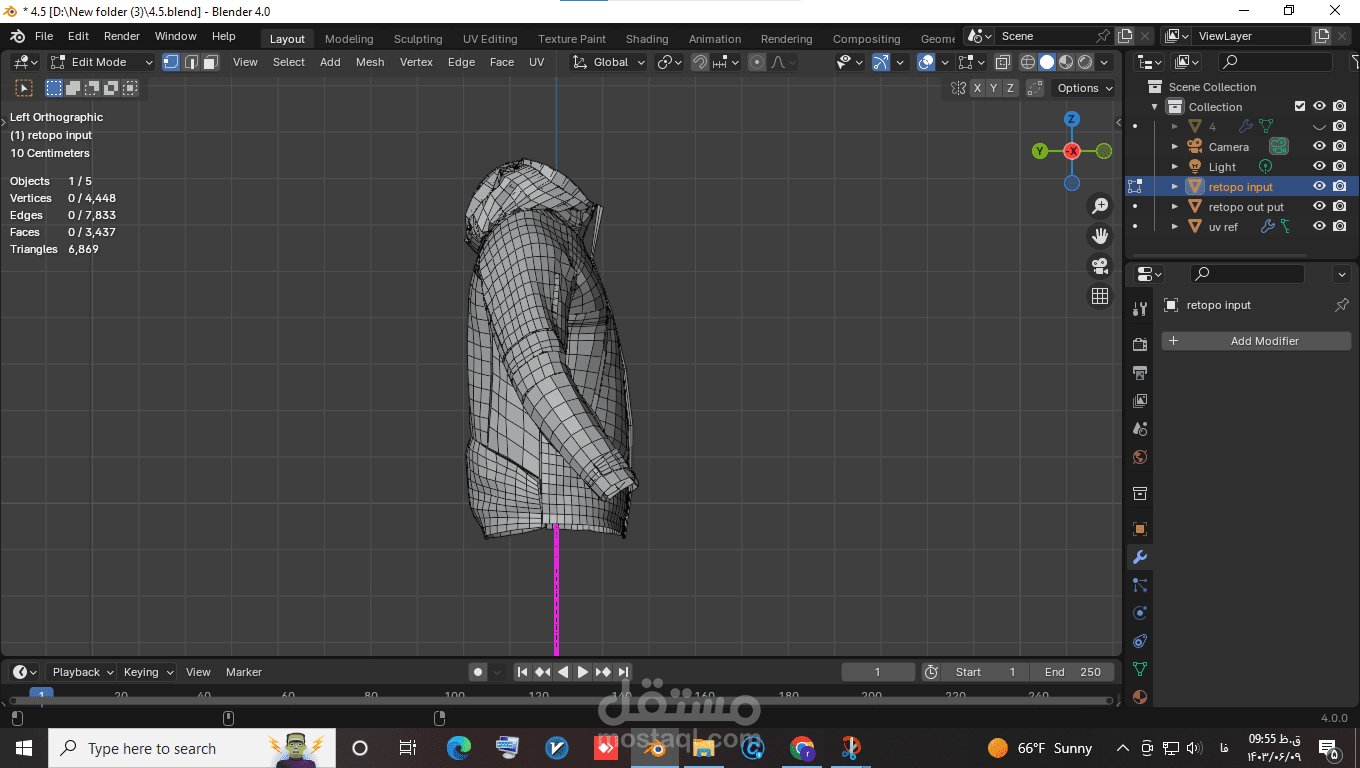Toggle Collection exclude checkbox in outliner
Screen dimensions: 1360x768
click(x=1300, y=107)
